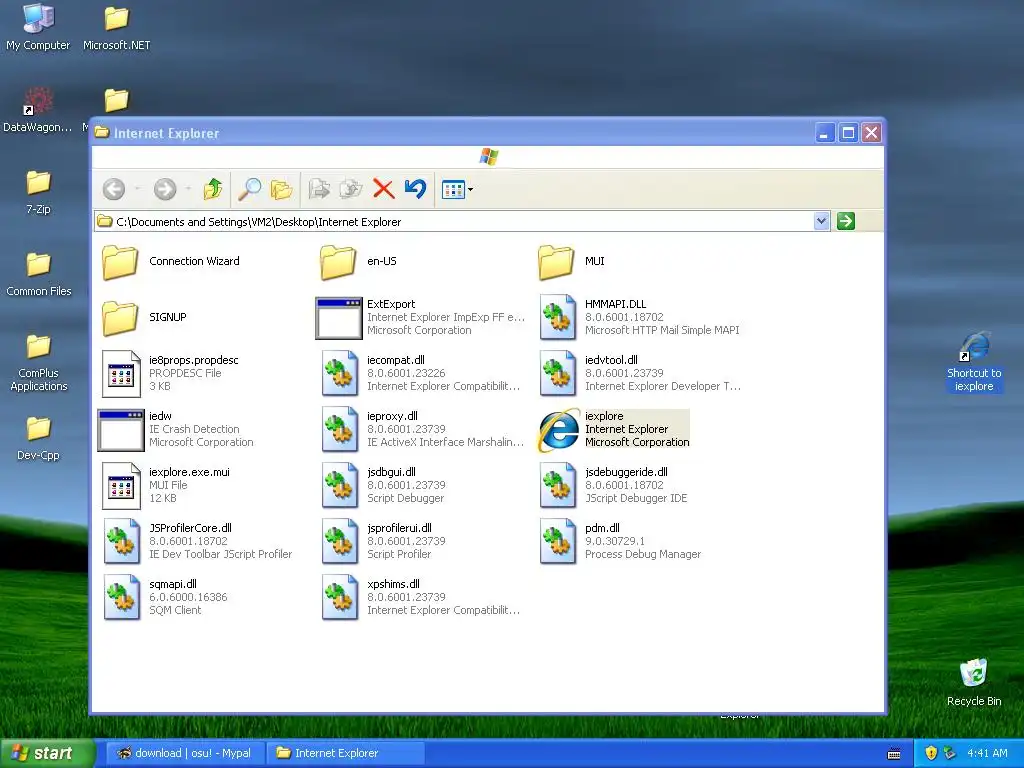Image resolution: width=1024 pixels, height=768 pixels.
Task: Select the iedw crash detection file
Action: tap(176, 430)
